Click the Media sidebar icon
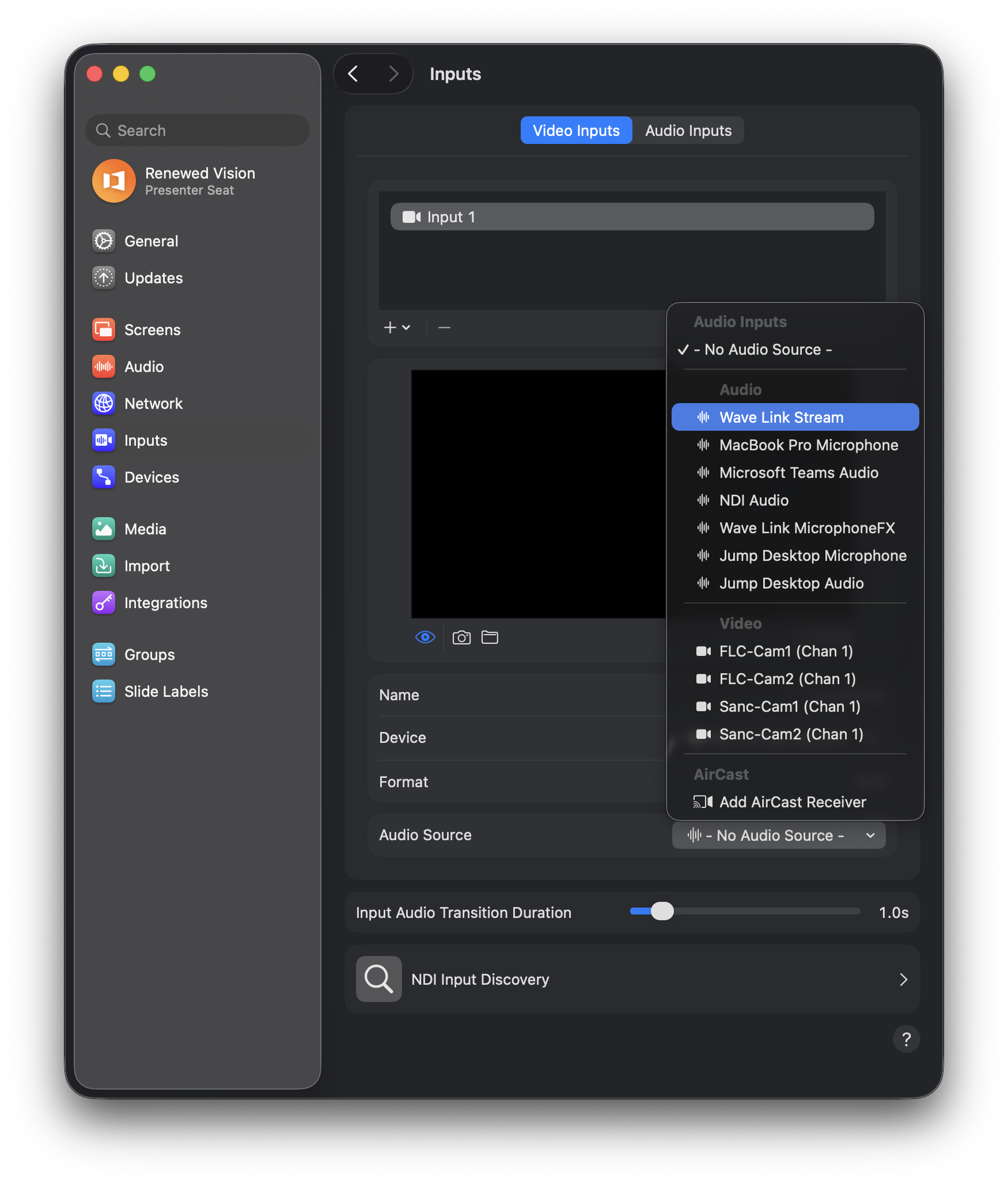1008x1184 pixels. [x=104, y=529]
